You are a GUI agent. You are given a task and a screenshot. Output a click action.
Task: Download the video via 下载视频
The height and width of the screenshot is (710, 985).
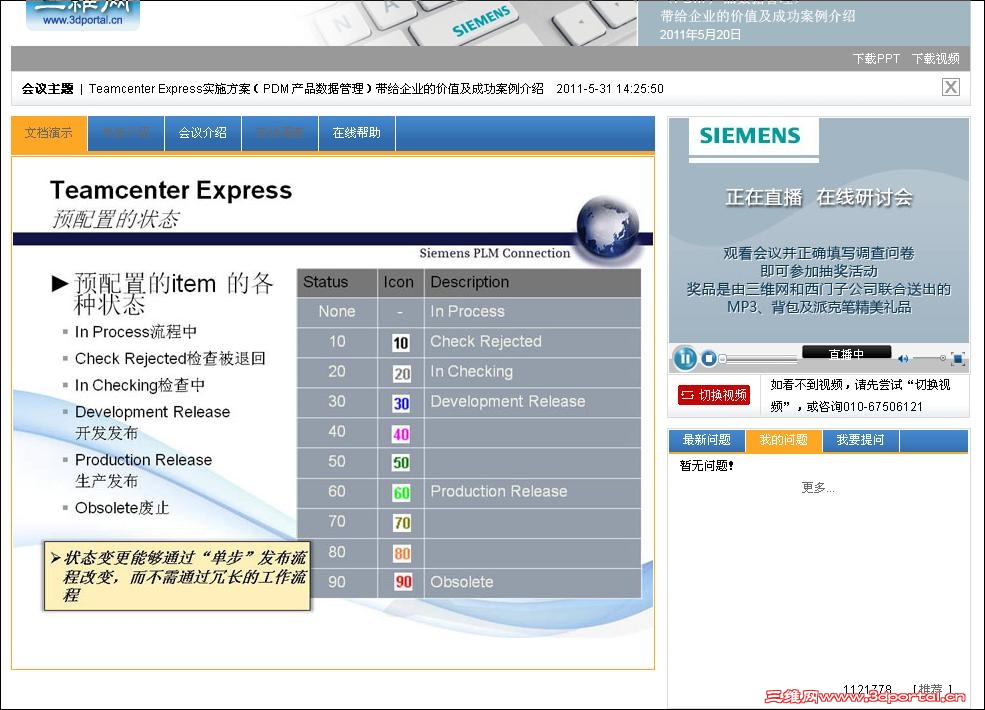pyautogui.click(x=935, y=58)
